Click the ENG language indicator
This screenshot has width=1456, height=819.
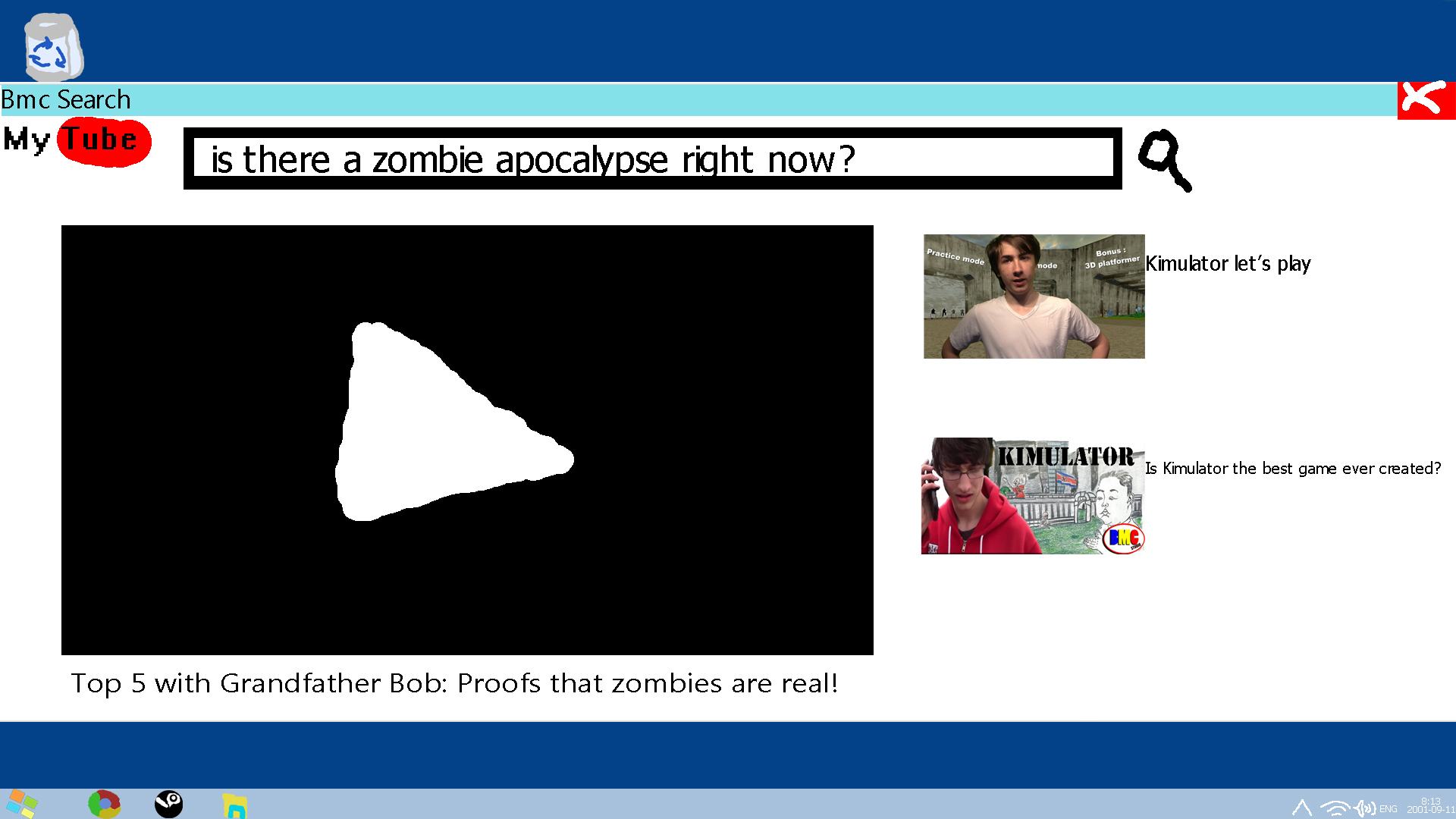click(x=1388, y=809)
